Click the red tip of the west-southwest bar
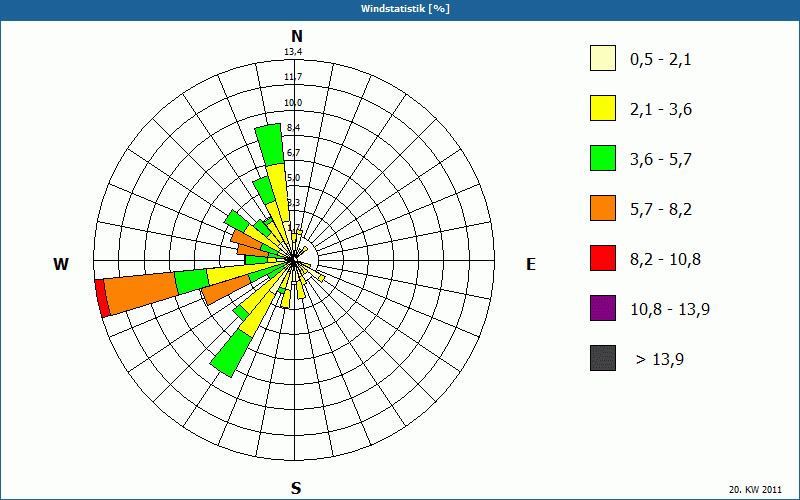 103,298
